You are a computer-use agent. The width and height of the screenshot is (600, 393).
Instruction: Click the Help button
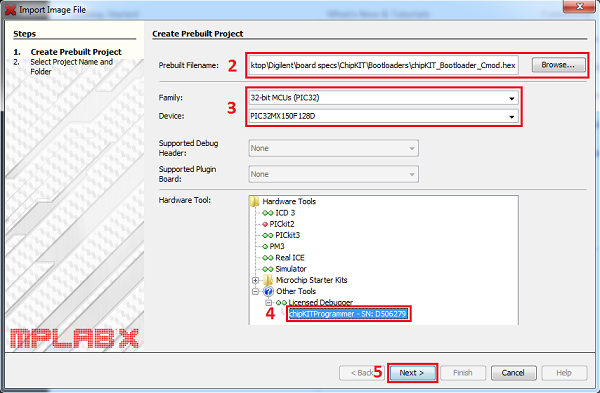click(564, 373)
